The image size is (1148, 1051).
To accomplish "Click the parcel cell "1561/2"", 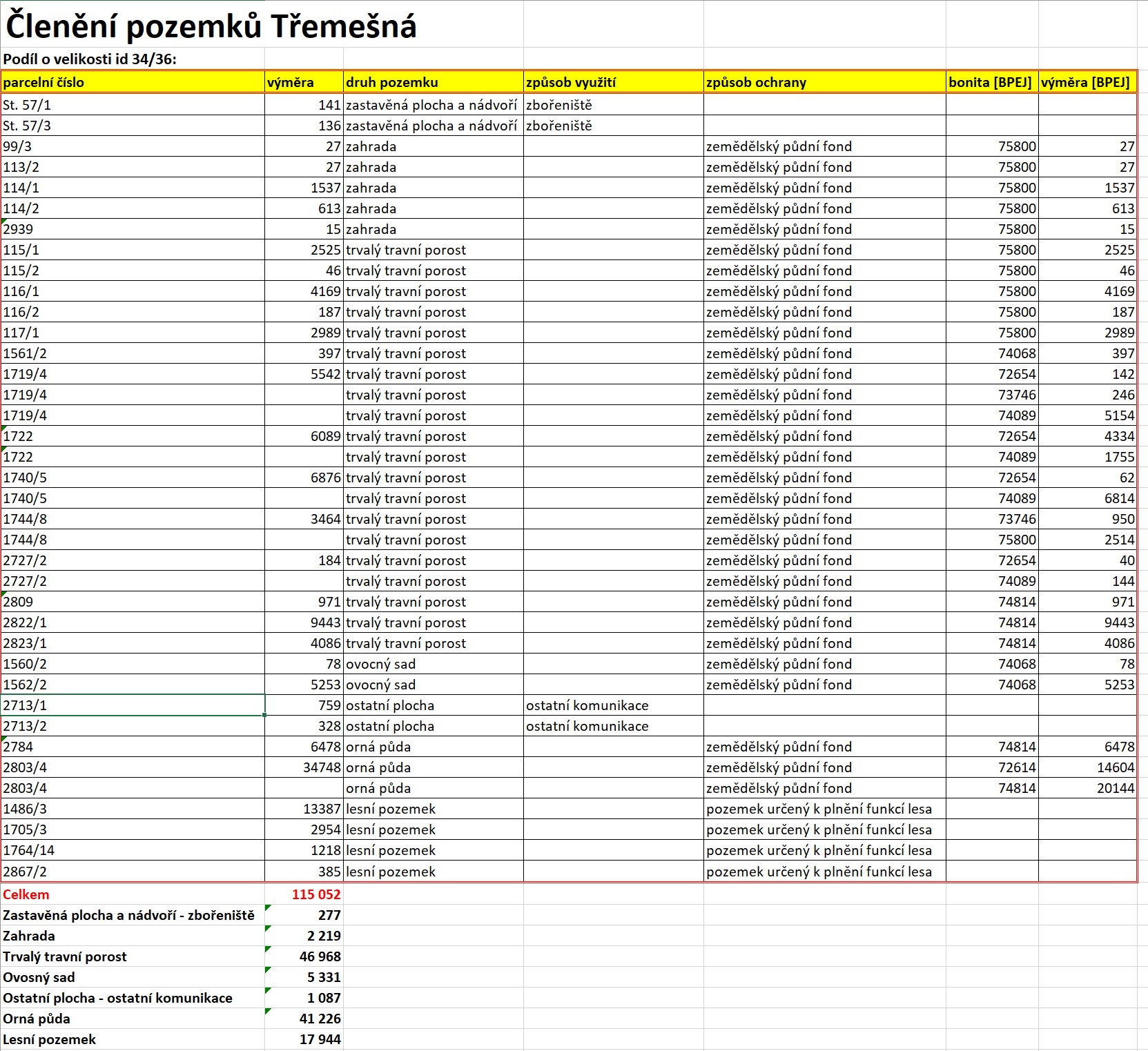I will 133,353.
